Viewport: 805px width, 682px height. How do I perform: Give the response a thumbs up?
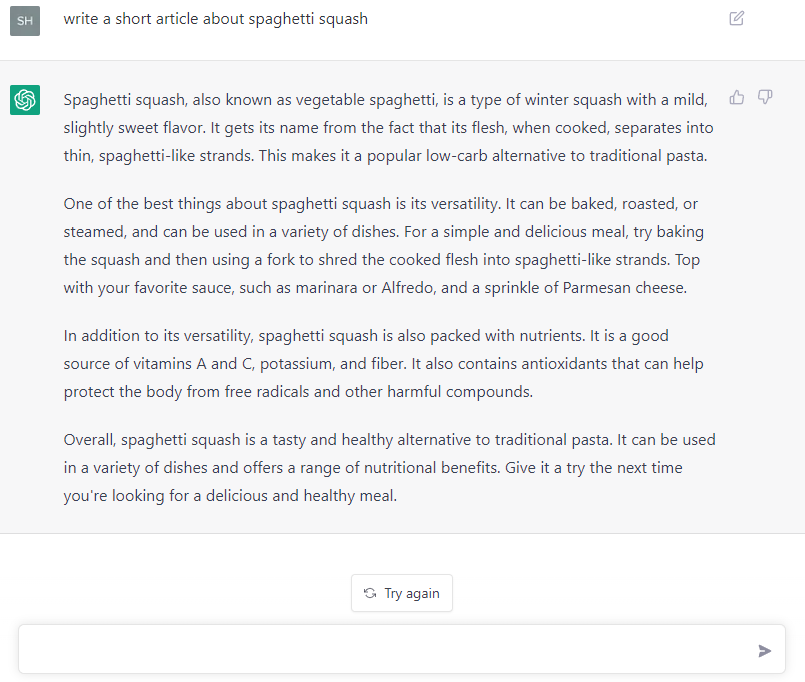[737, 97]
